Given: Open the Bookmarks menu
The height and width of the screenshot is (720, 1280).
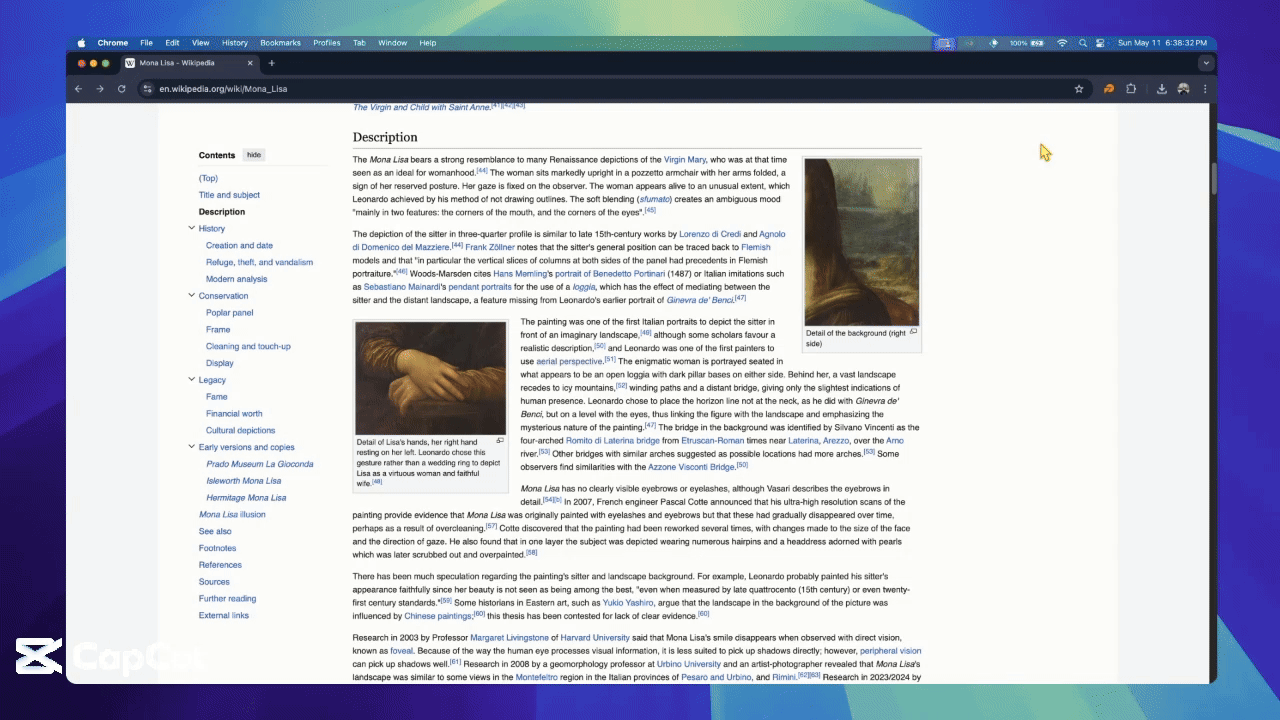Looking at the screenshot, I should pos(280,43).
